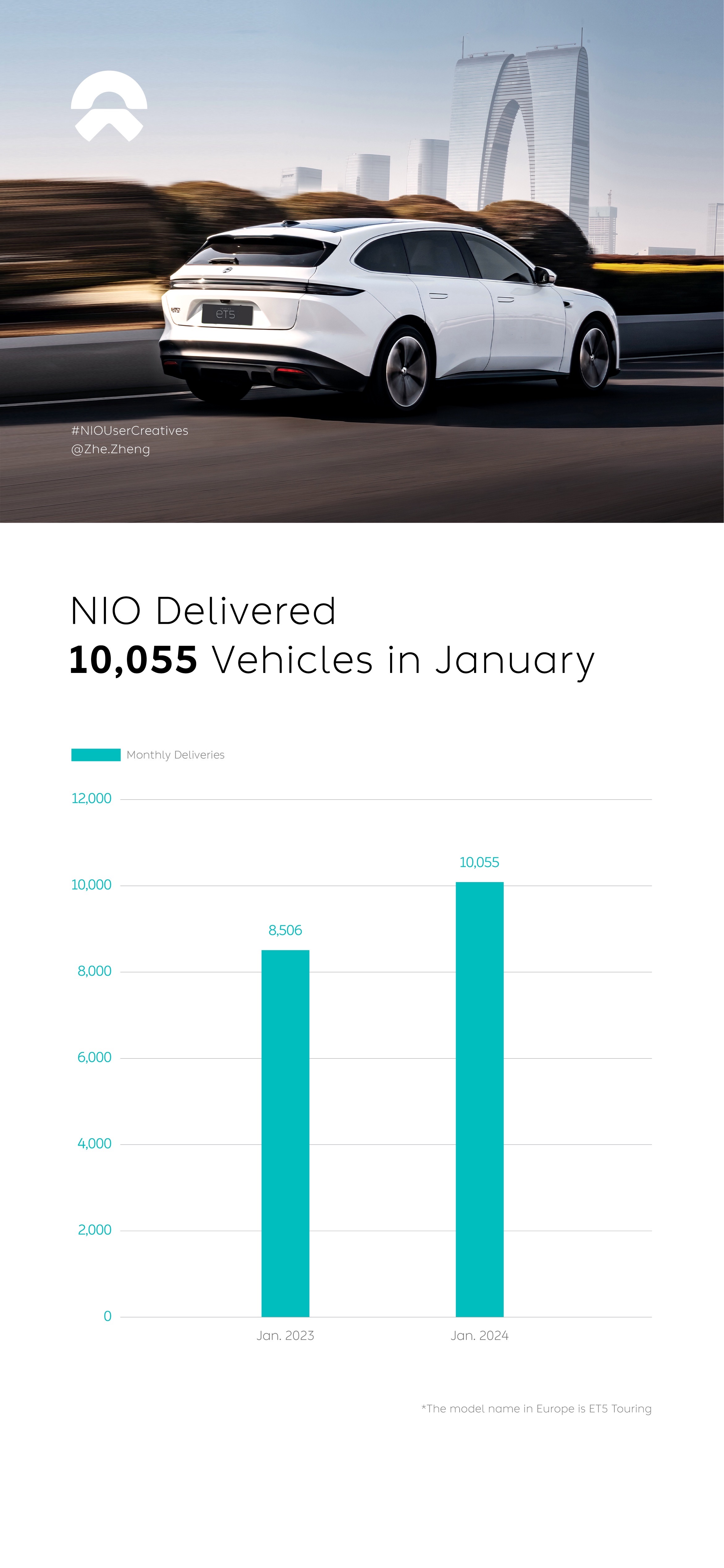
Task: Click the 10,055 value label above bar
Action: (x=479, y=863)
